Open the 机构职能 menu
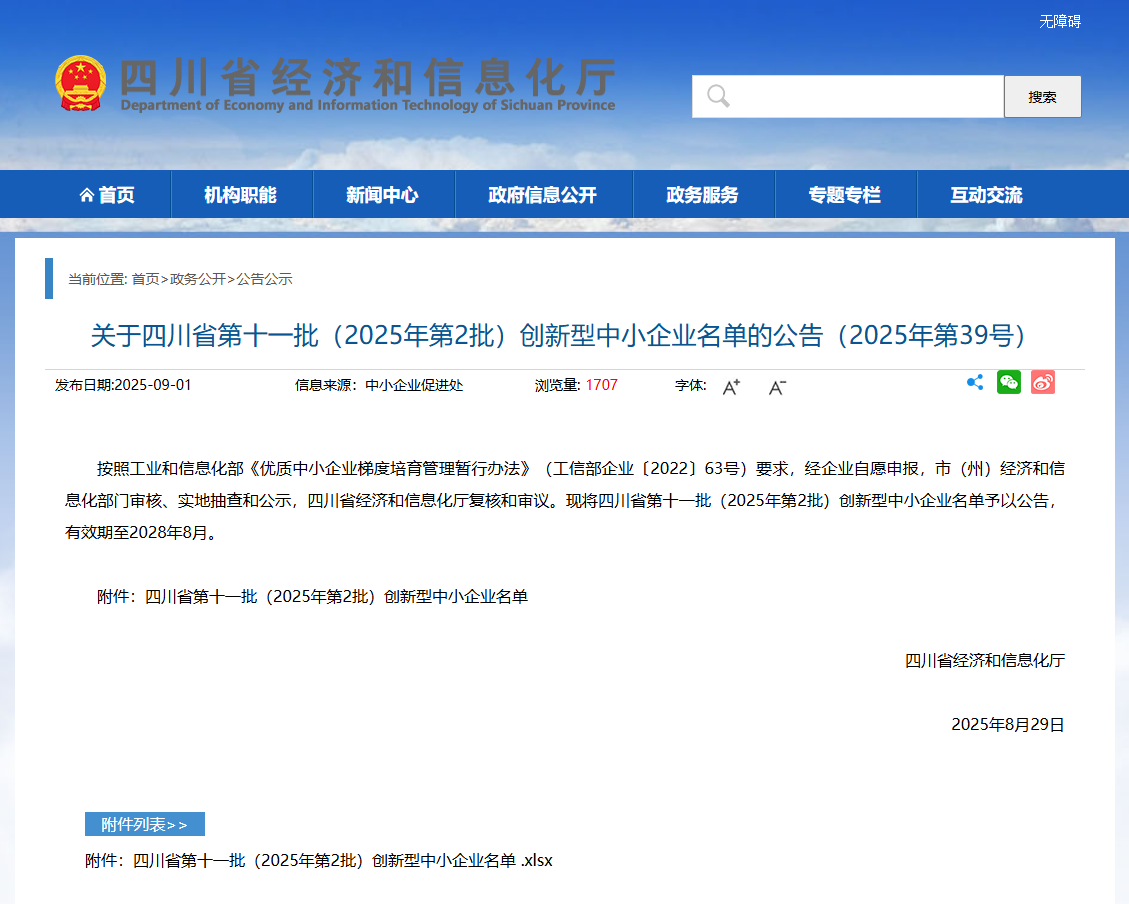This screenshot has width=1129, height=904. tap(242, 194)
